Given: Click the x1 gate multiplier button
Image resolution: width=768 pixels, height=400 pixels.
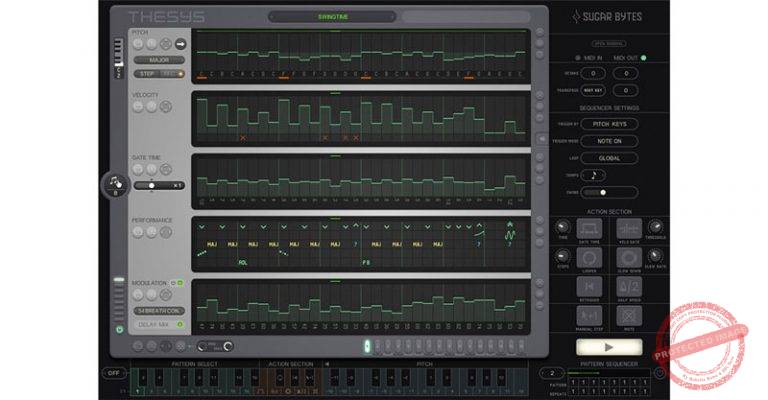Looking at the screenshot, I should click(177, 186).
